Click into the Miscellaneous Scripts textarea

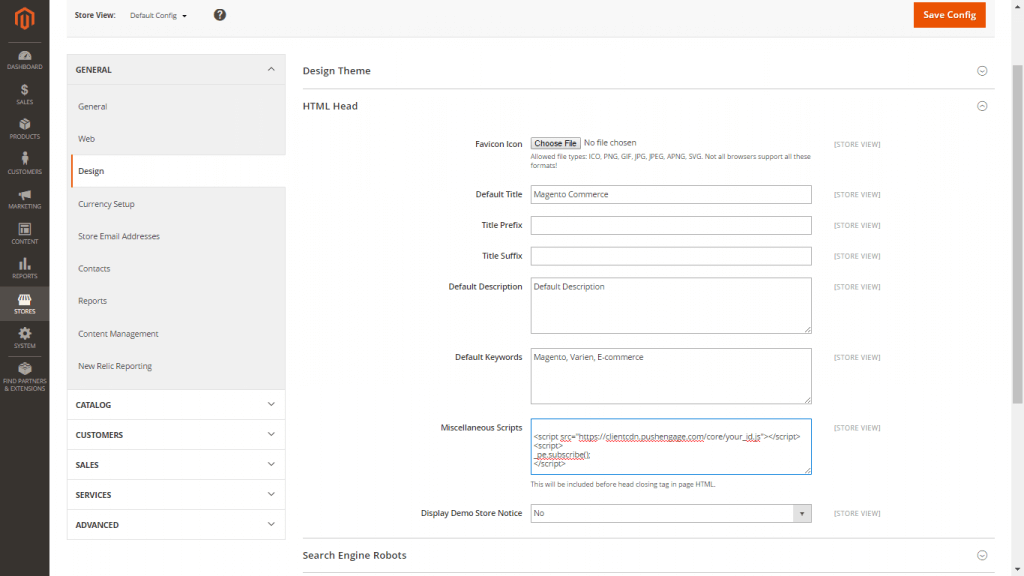point(671,447)
